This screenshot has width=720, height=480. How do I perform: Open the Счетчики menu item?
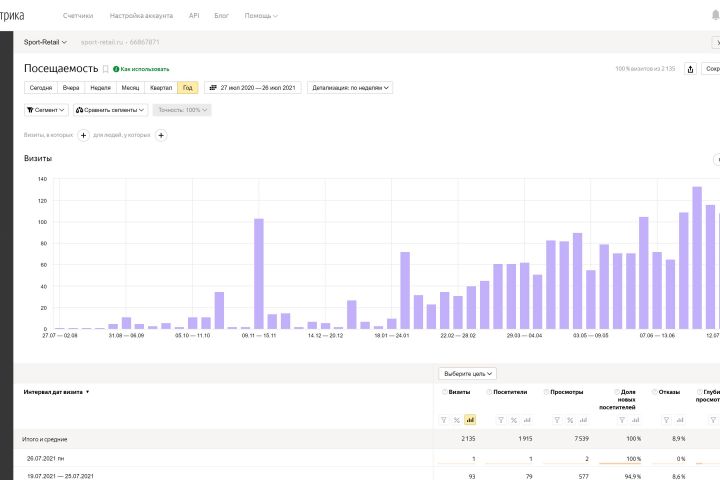(77, 16)
